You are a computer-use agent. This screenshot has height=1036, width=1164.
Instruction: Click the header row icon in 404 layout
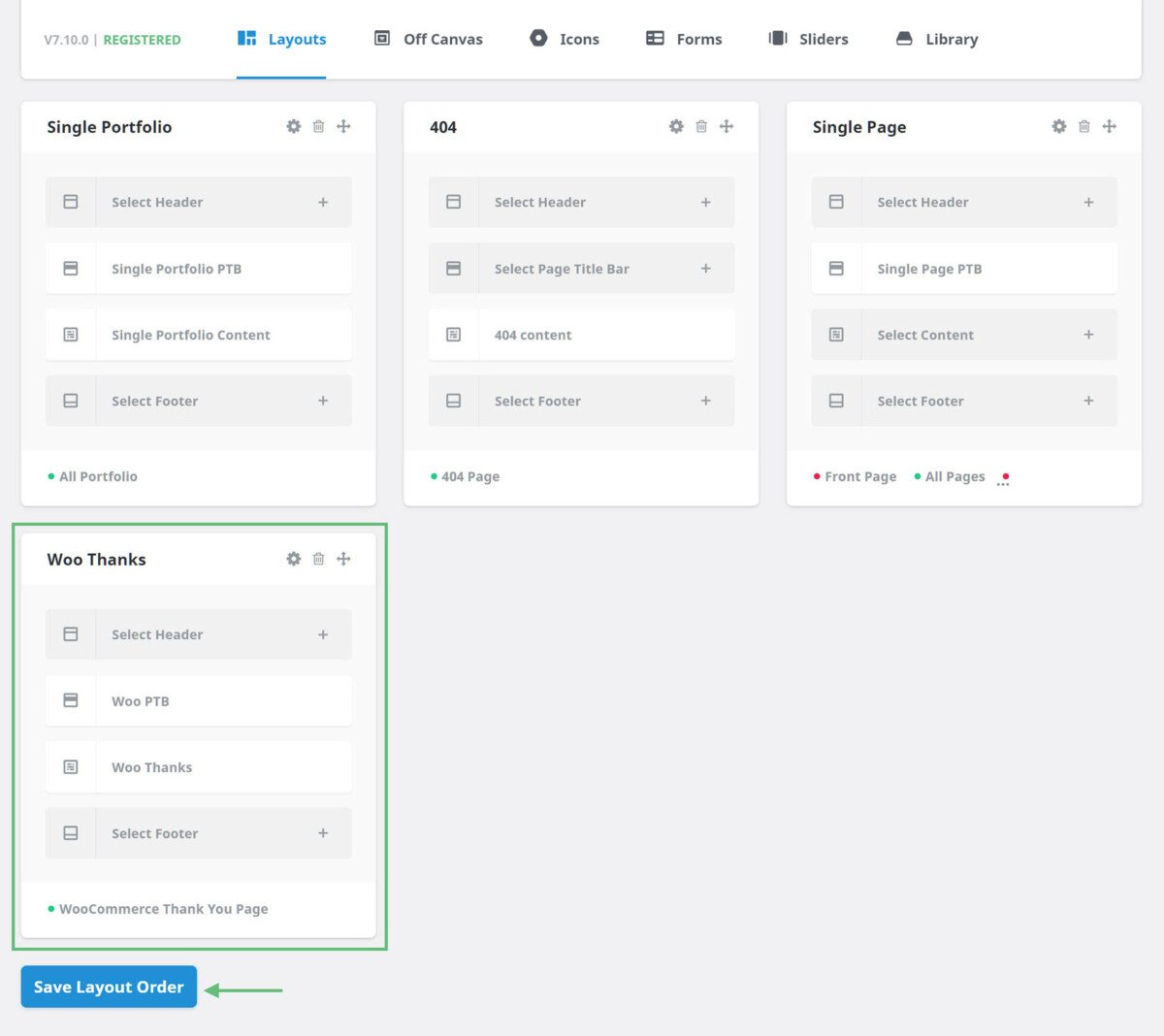tap(453, 202)
